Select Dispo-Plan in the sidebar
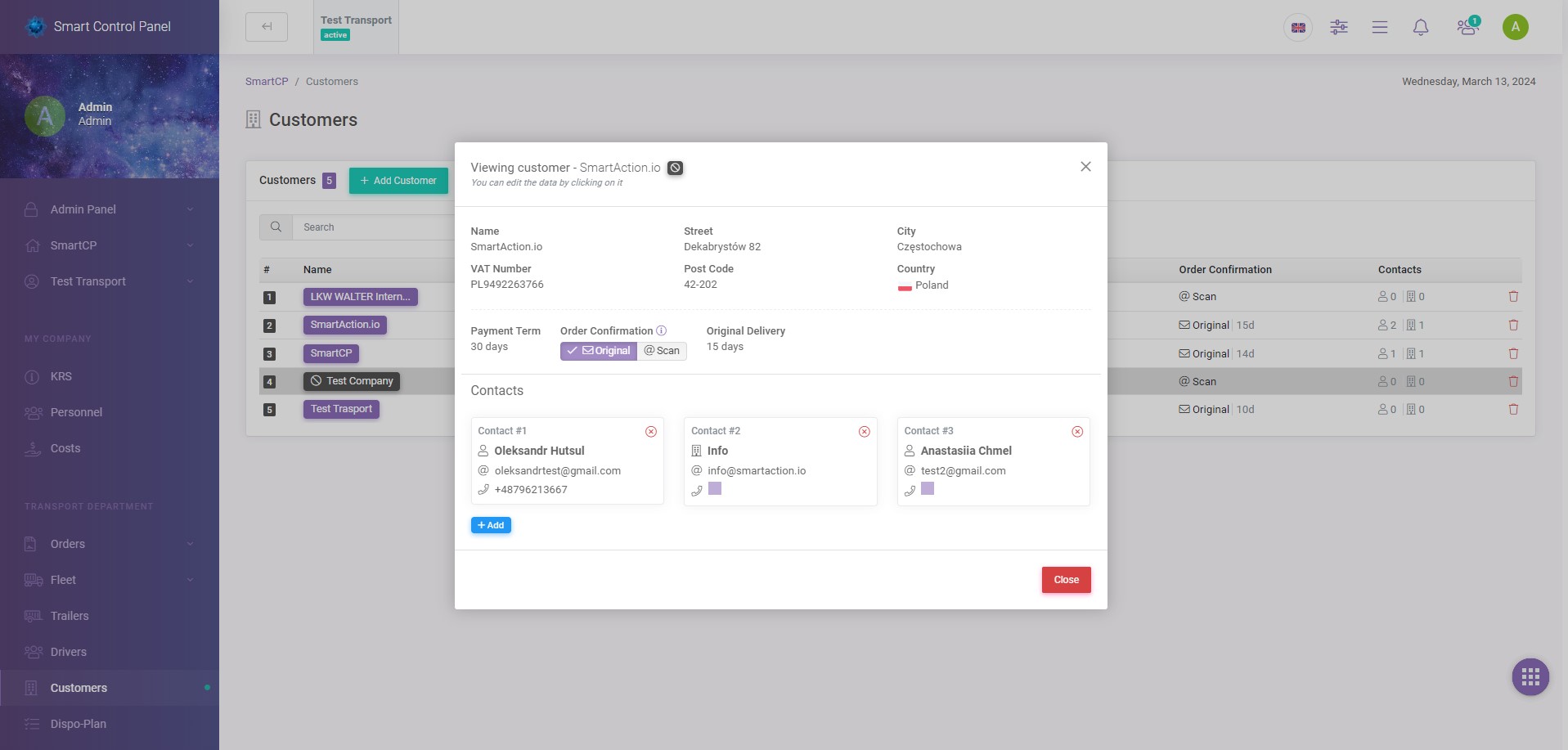The width and height of the screenshot is (1568, 750). click(78, 724)
